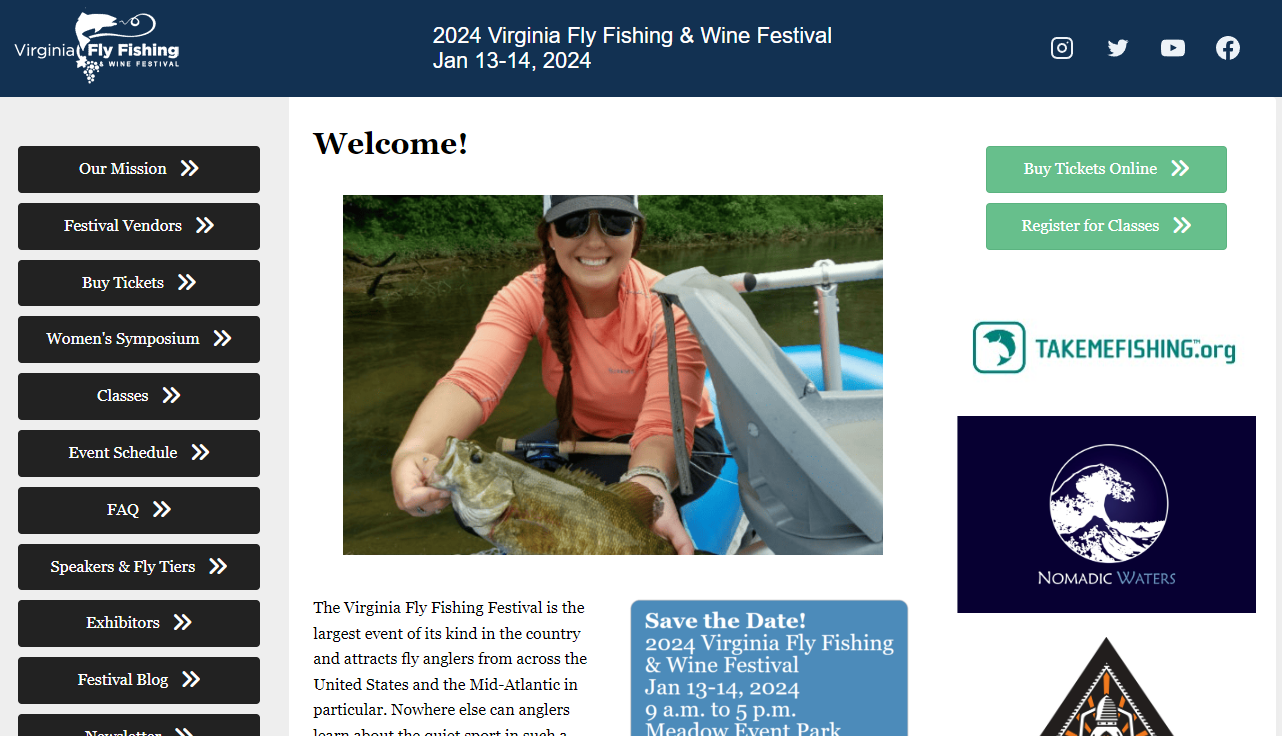This screenshot has height=736, width=1282.
Task: Go to Festival Vendors page
Action: 139,226
